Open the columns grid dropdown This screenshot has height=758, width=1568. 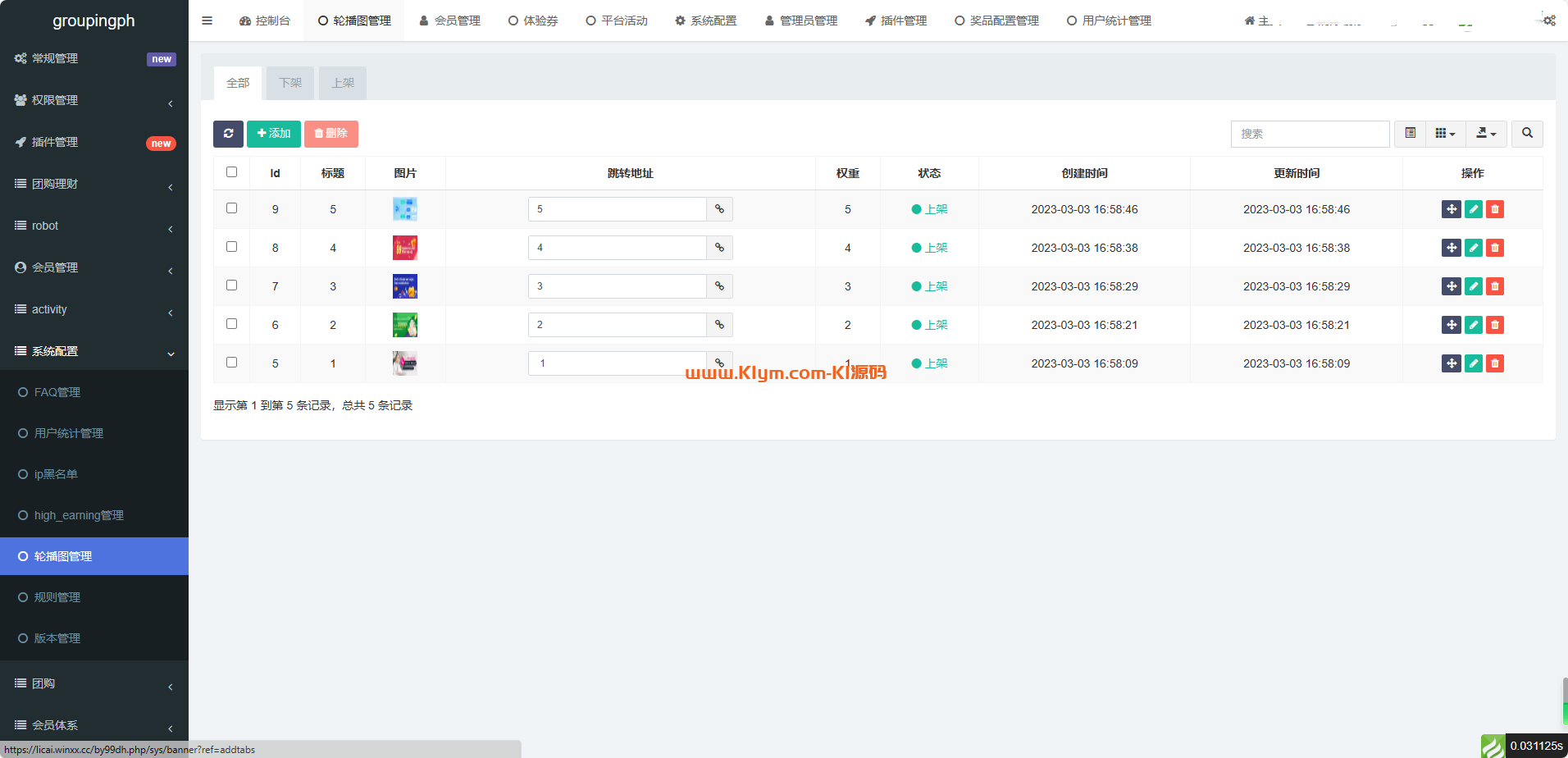tap(1445, 134)
